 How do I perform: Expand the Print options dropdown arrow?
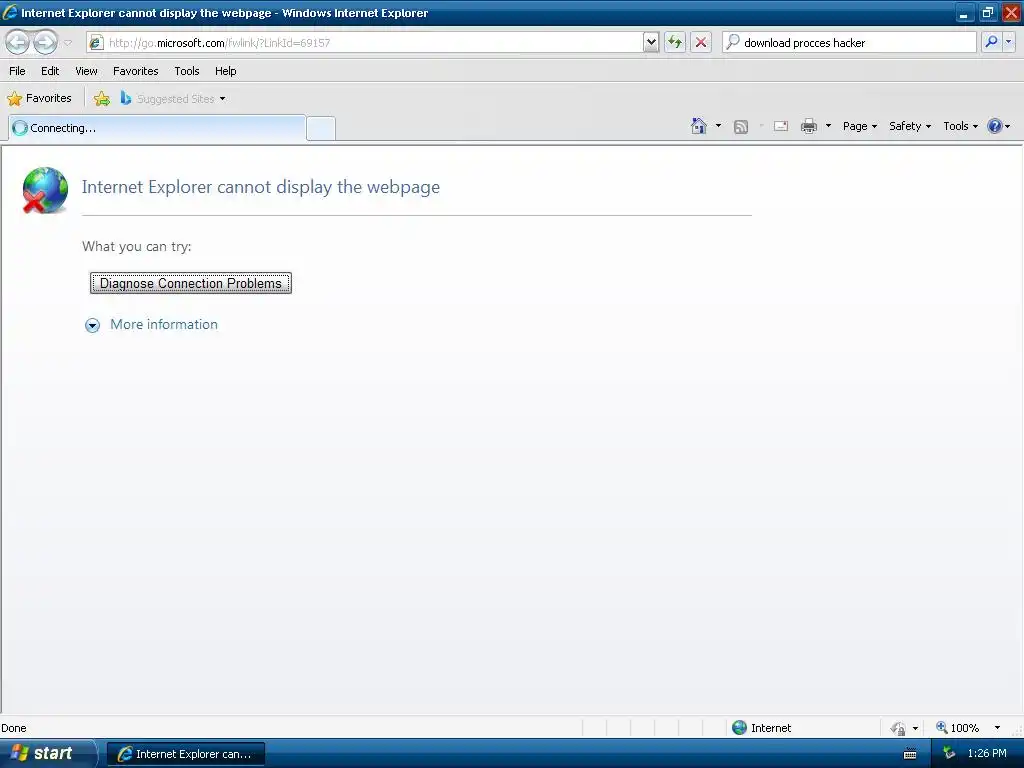point(828,126)
